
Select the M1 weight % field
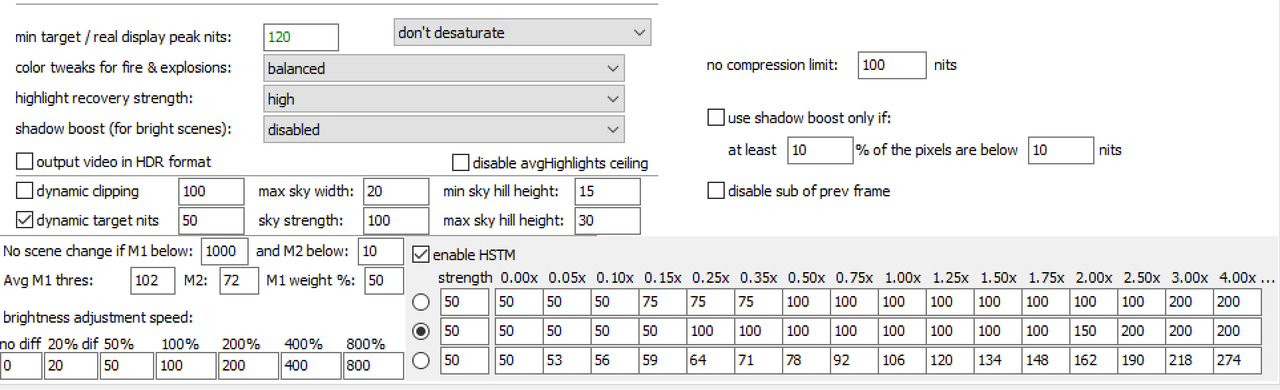click(x=384, y=281)
